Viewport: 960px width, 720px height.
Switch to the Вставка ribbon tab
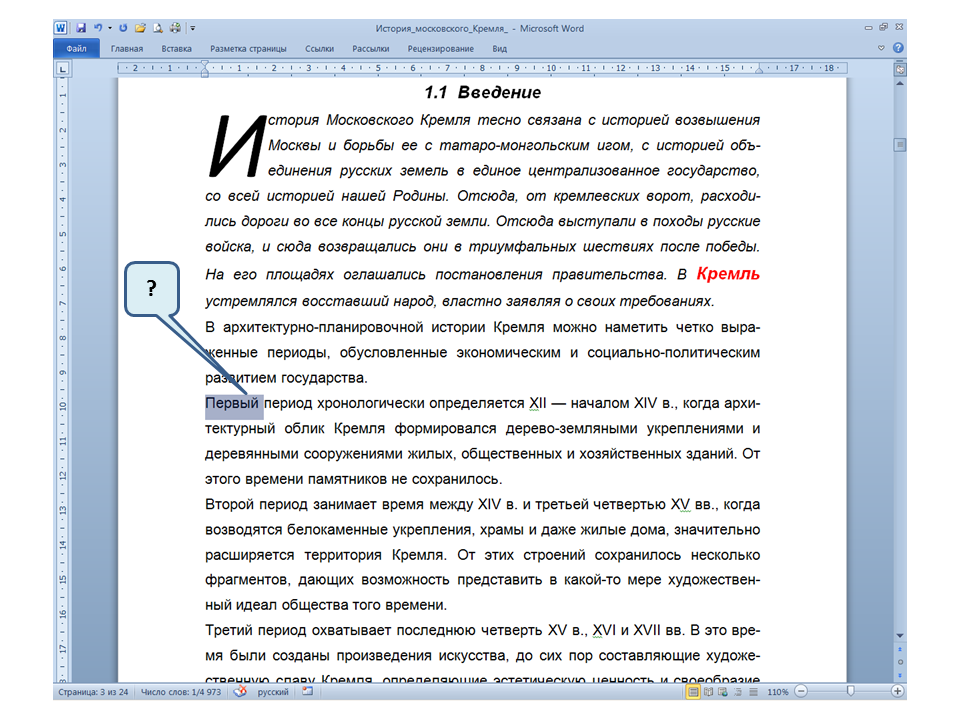click(x=176, y=48)
